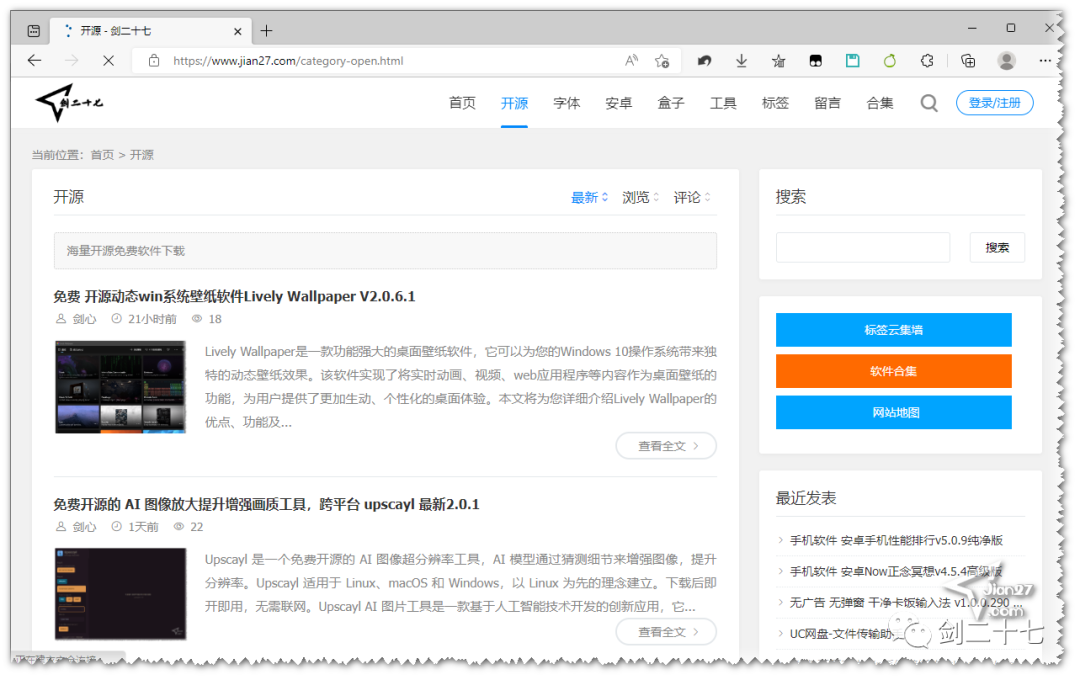Open the Extensions puzzle icon
The height and width of the screenshot is (680, 1080).
[x=927, y=61]
